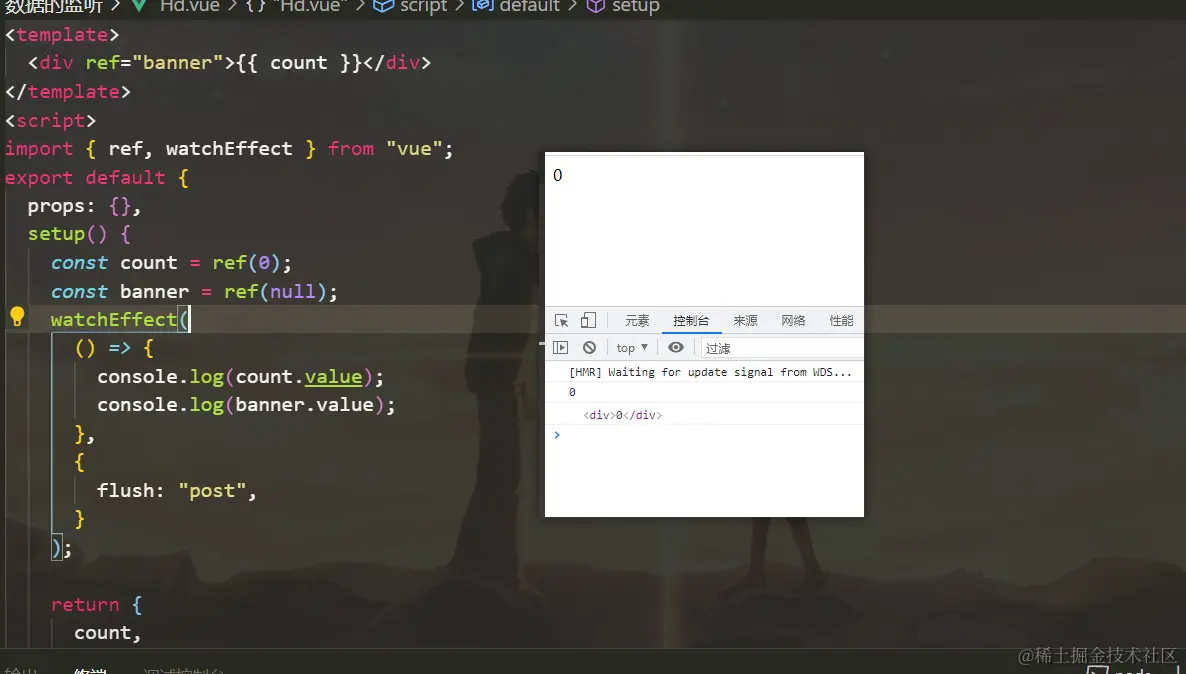Select the setup breadcrumb item
This screenshot has height=674, width=1186.
623,6
